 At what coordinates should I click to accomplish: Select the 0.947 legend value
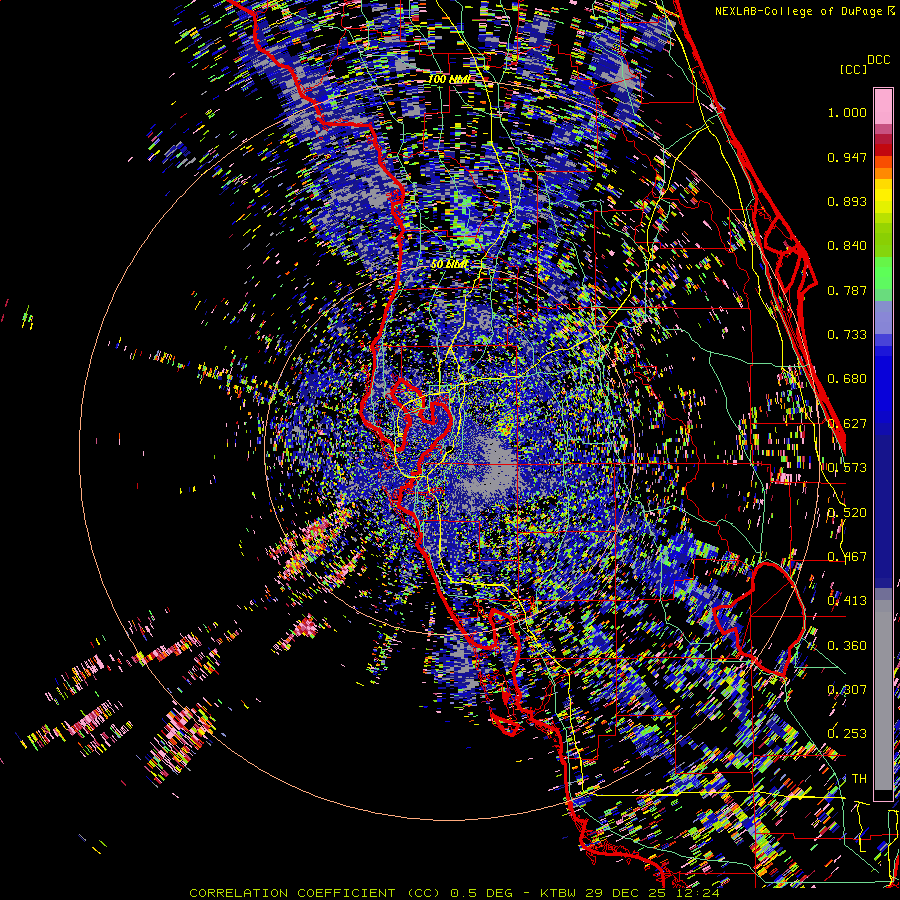tap(847, 157)
